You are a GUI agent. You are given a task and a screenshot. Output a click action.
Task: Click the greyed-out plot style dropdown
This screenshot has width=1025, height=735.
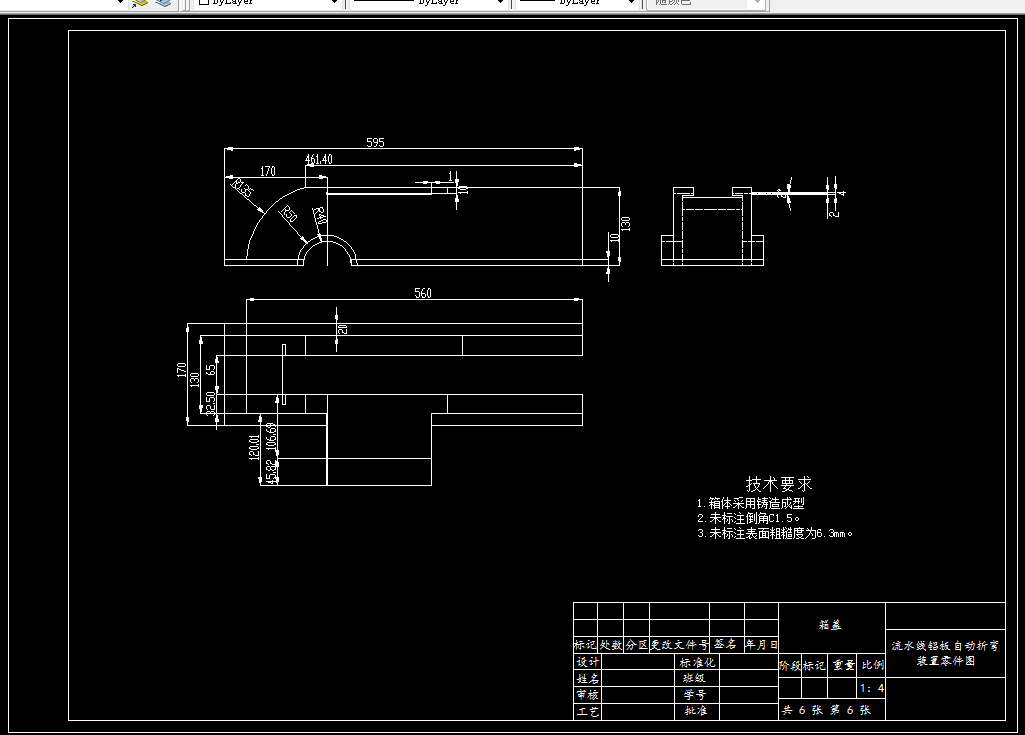tap(705, 3)
